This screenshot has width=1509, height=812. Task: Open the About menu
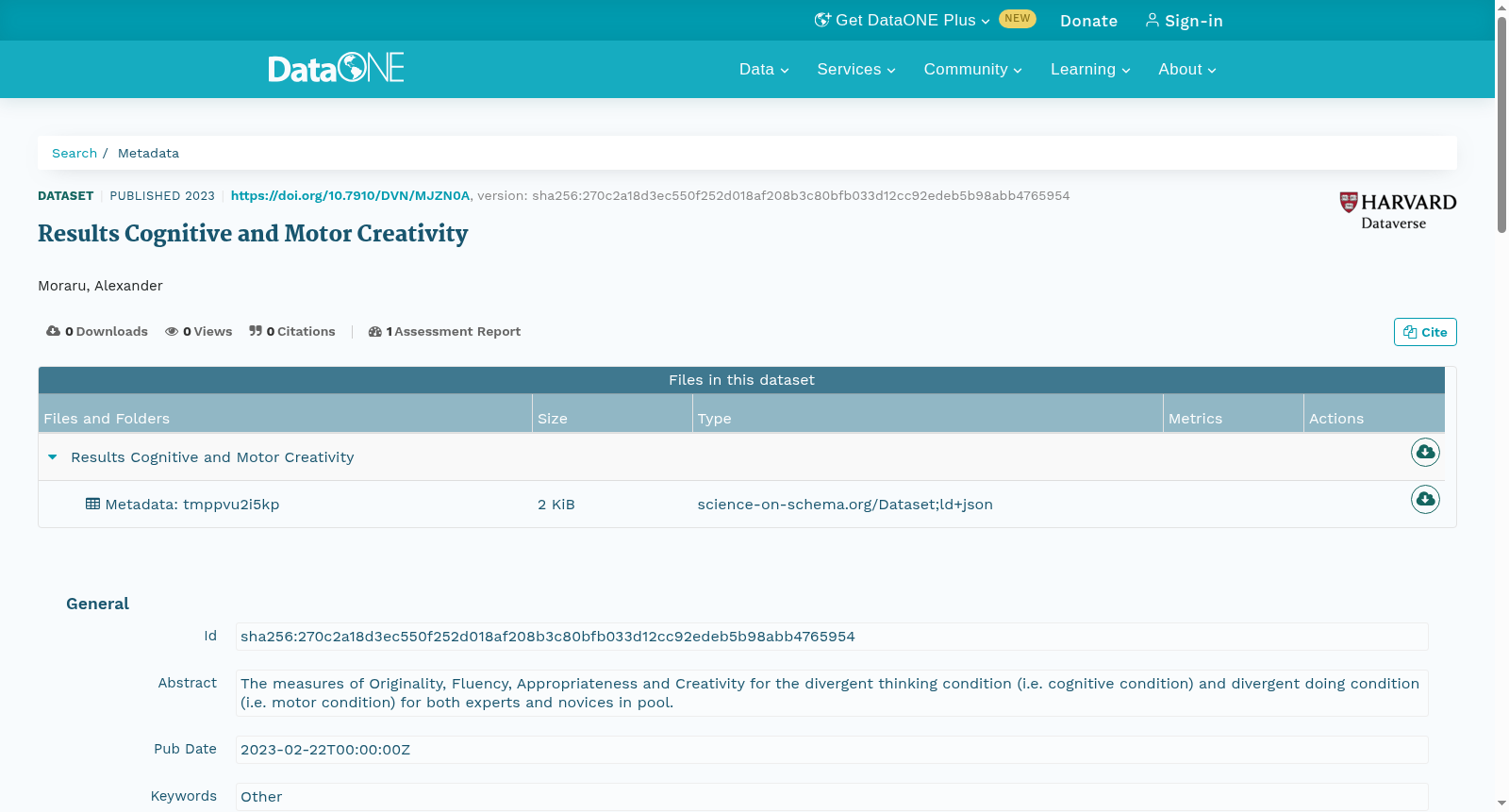point(1187,70)
